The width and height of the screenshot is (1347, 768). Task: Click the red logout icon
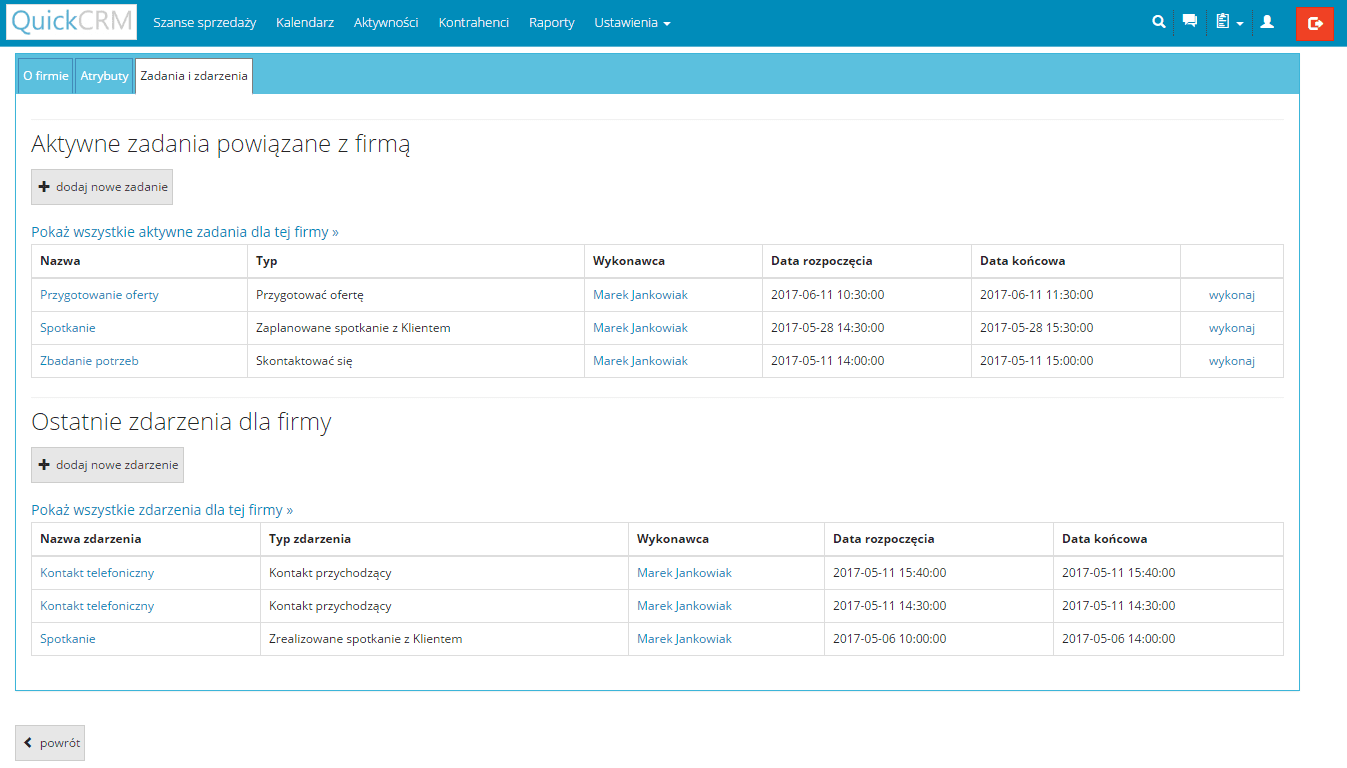pyautogui.click(x=1314, y=23)
